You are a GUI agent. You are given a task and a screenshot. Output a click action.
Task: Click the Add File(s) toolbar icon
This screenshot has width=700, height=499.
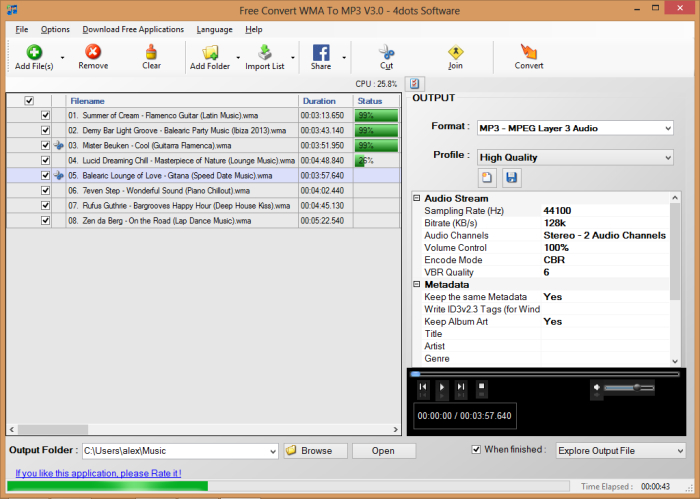pos(34,52)
